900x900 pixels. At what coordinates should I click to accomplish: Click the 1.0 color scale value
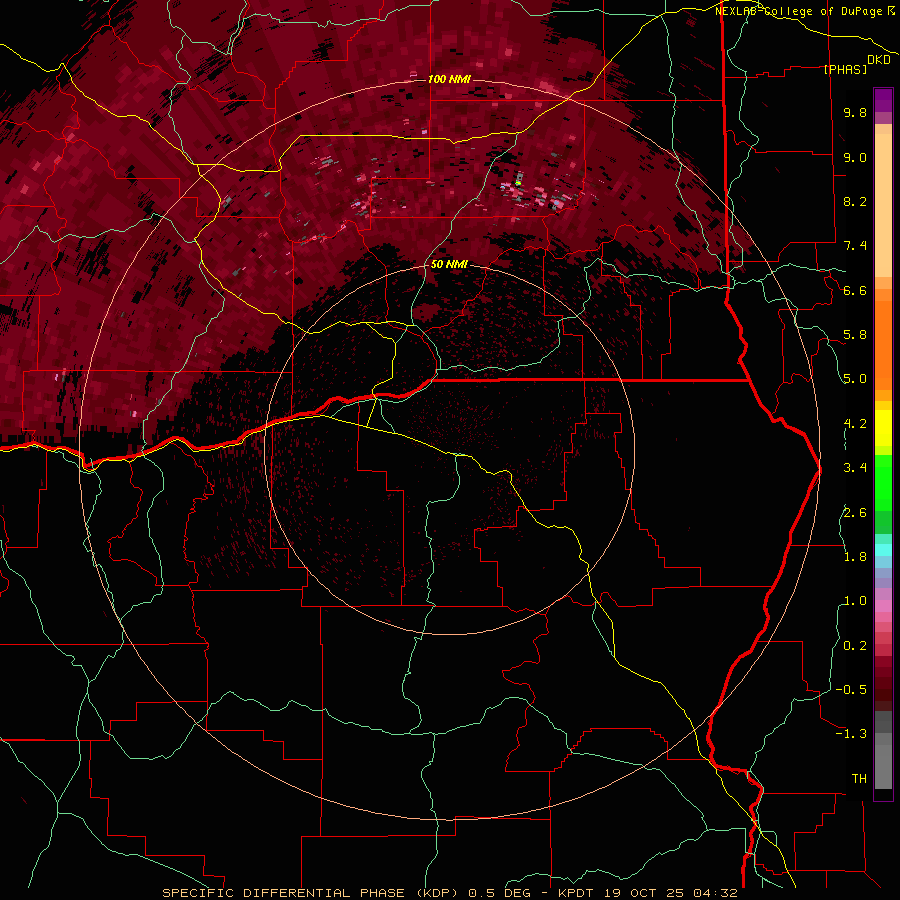[x=855, y=601]
